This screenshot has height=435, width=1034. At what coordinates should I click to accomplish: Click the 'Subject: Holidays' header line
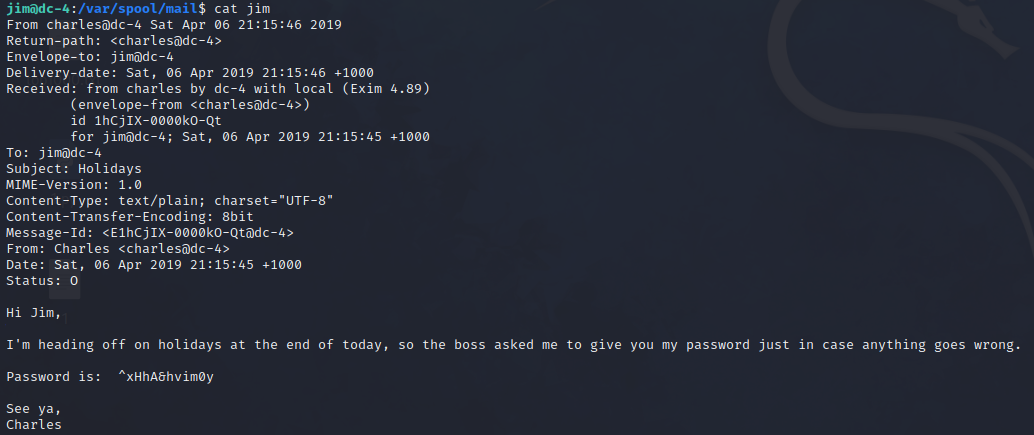74,169
